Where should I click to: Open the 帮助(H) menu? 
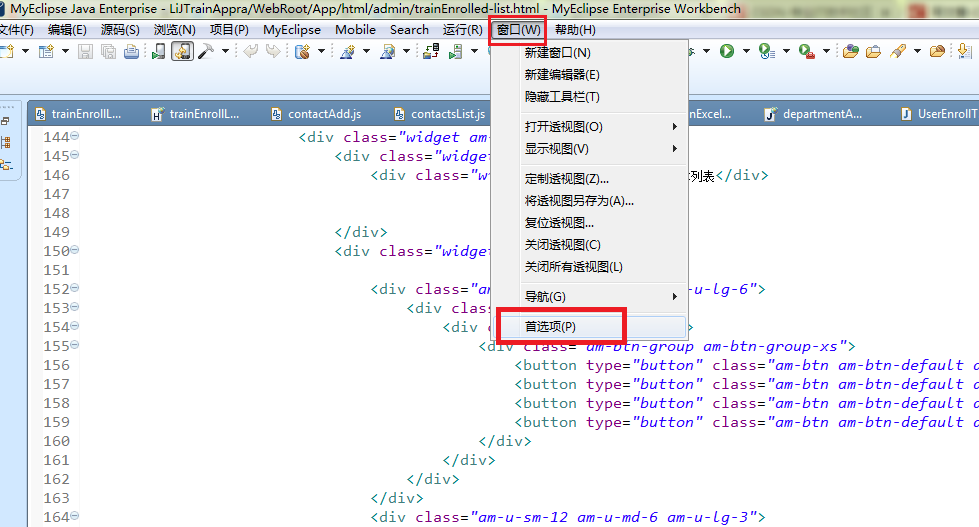tap(575, 30)
